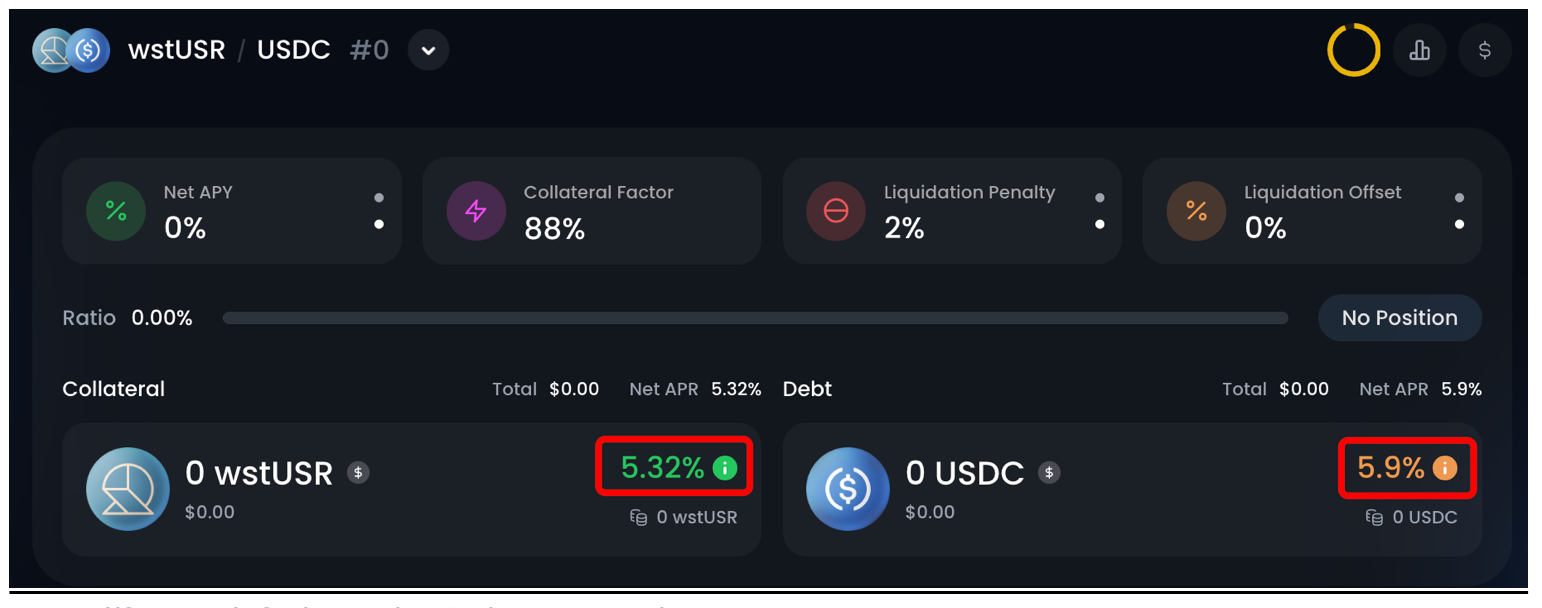Click the wstUSR / USDC vault title
Image resolution: width=1542 pixels, height=608 pixels.
[229, 50]
